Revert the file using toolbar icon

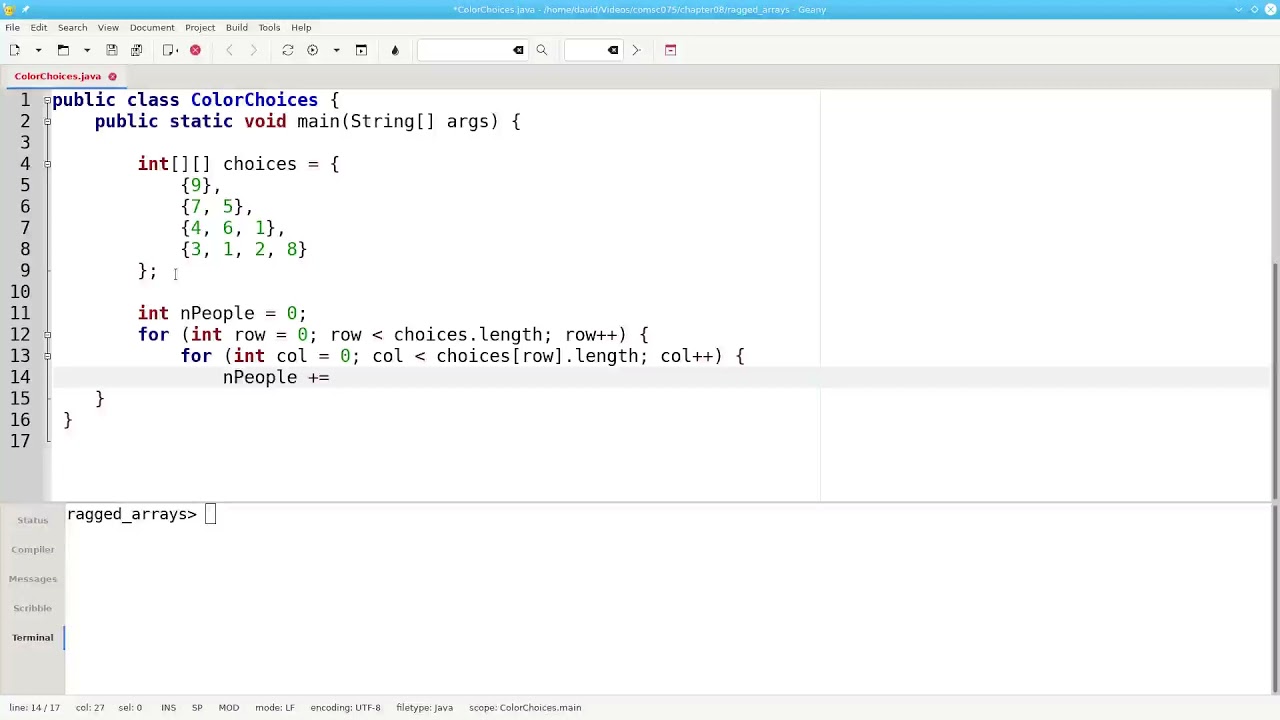tap(170, 50)
